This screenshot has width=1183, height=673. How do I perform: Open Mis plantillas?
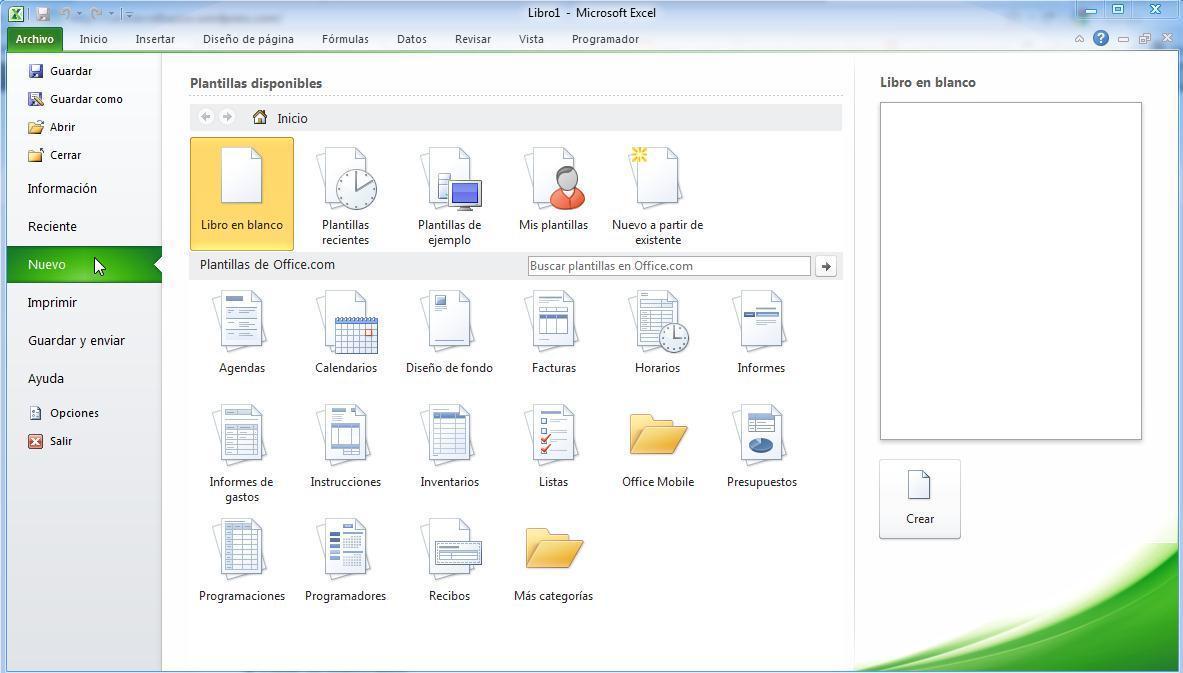pos(553,189)
